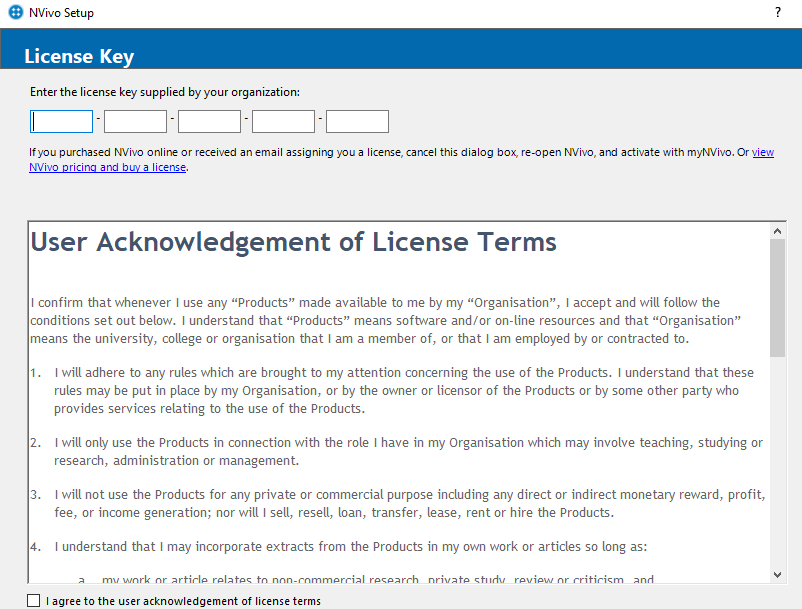Activate the fourth license key field
The height and width of the screenshot is (609, 802).
283,122
